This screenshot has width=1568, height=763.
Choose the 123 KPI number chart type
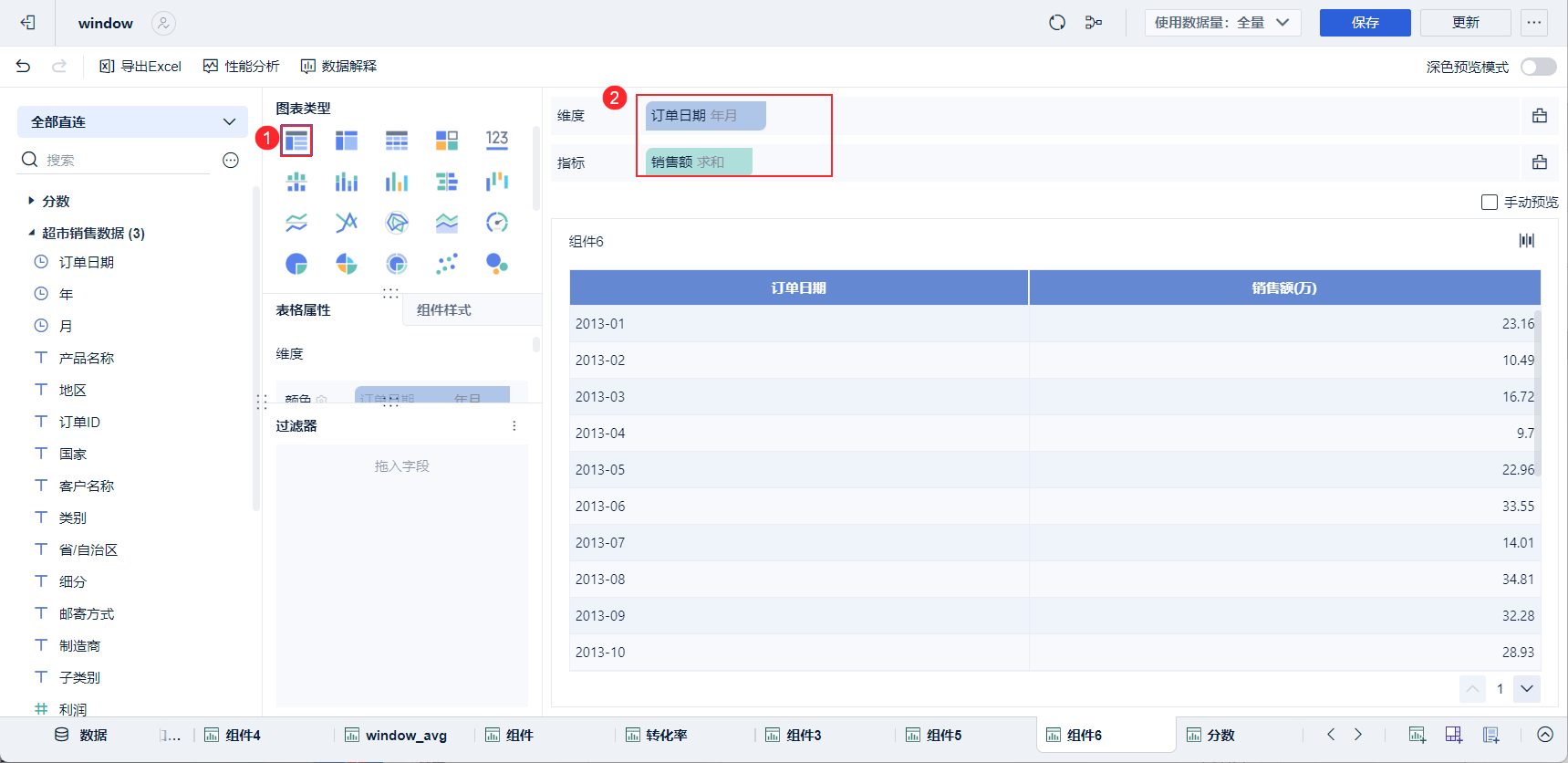[x=497, y=141]
